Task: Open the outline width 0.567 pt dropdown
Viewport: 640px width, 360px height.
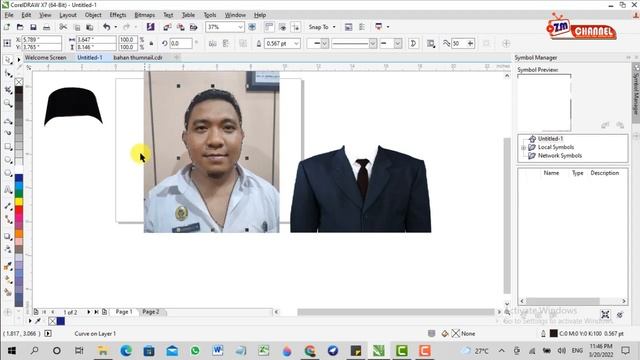Action: point(296,43)
